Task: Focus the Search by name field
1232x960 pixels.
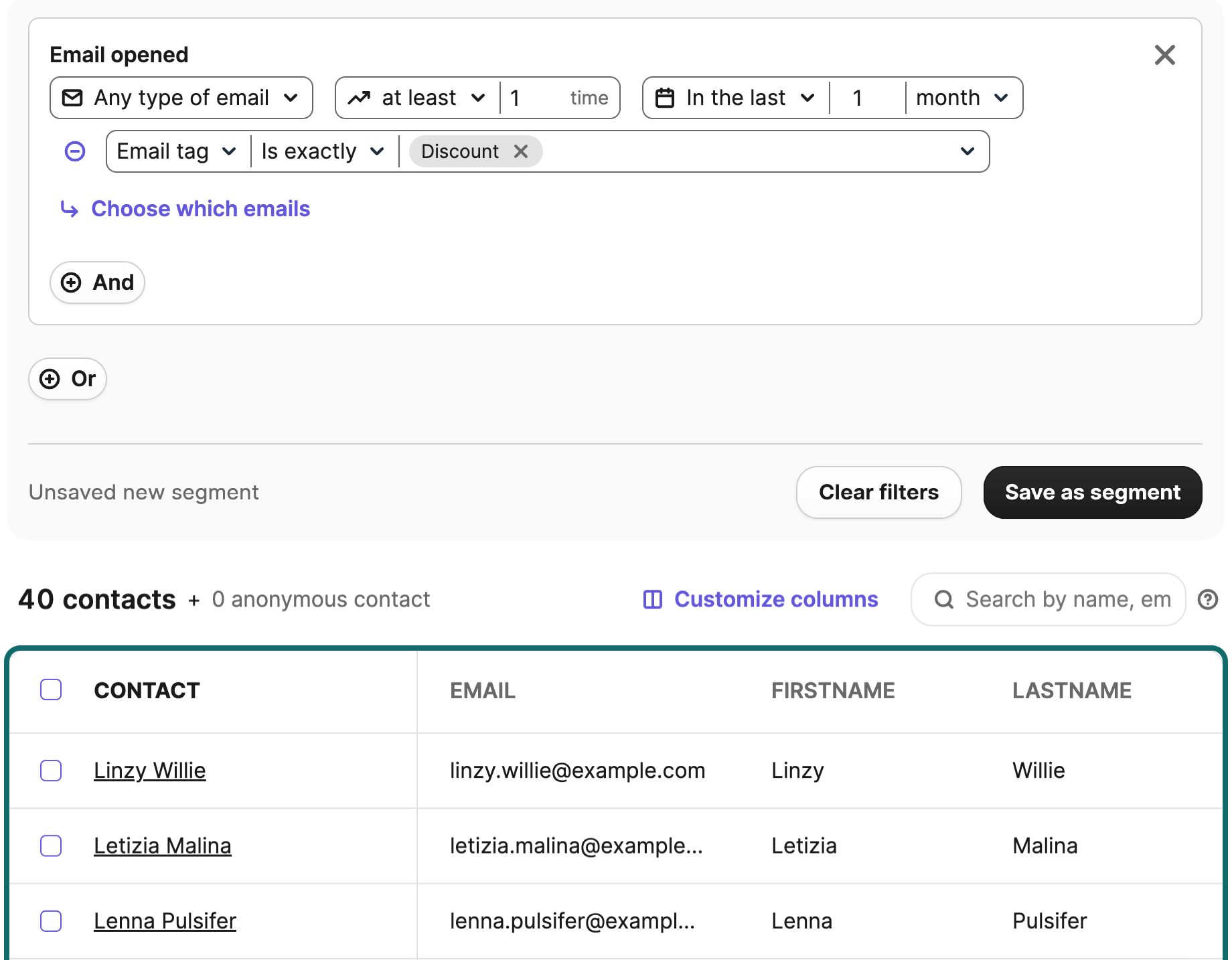Action: (1067, 599)
